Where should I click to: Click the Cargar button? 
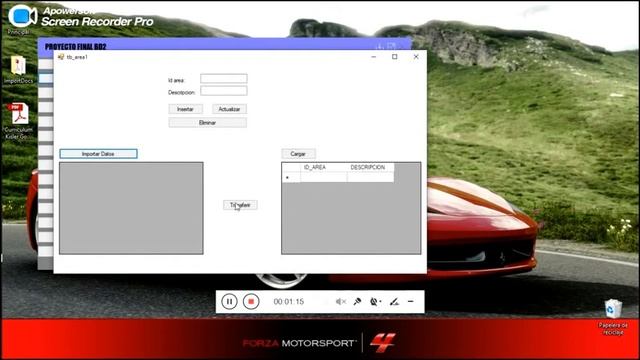pos(298,154)
